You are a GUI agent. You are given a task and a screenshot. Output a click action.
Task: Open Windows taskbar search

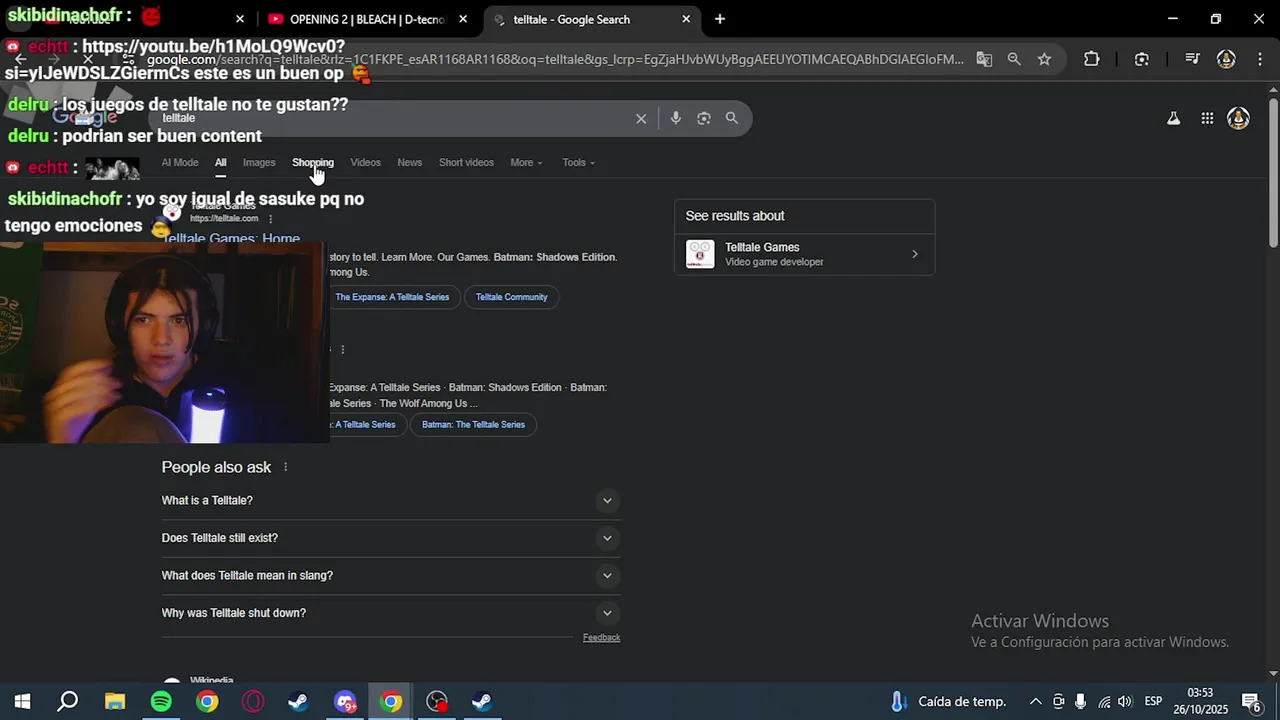point(68,702)
